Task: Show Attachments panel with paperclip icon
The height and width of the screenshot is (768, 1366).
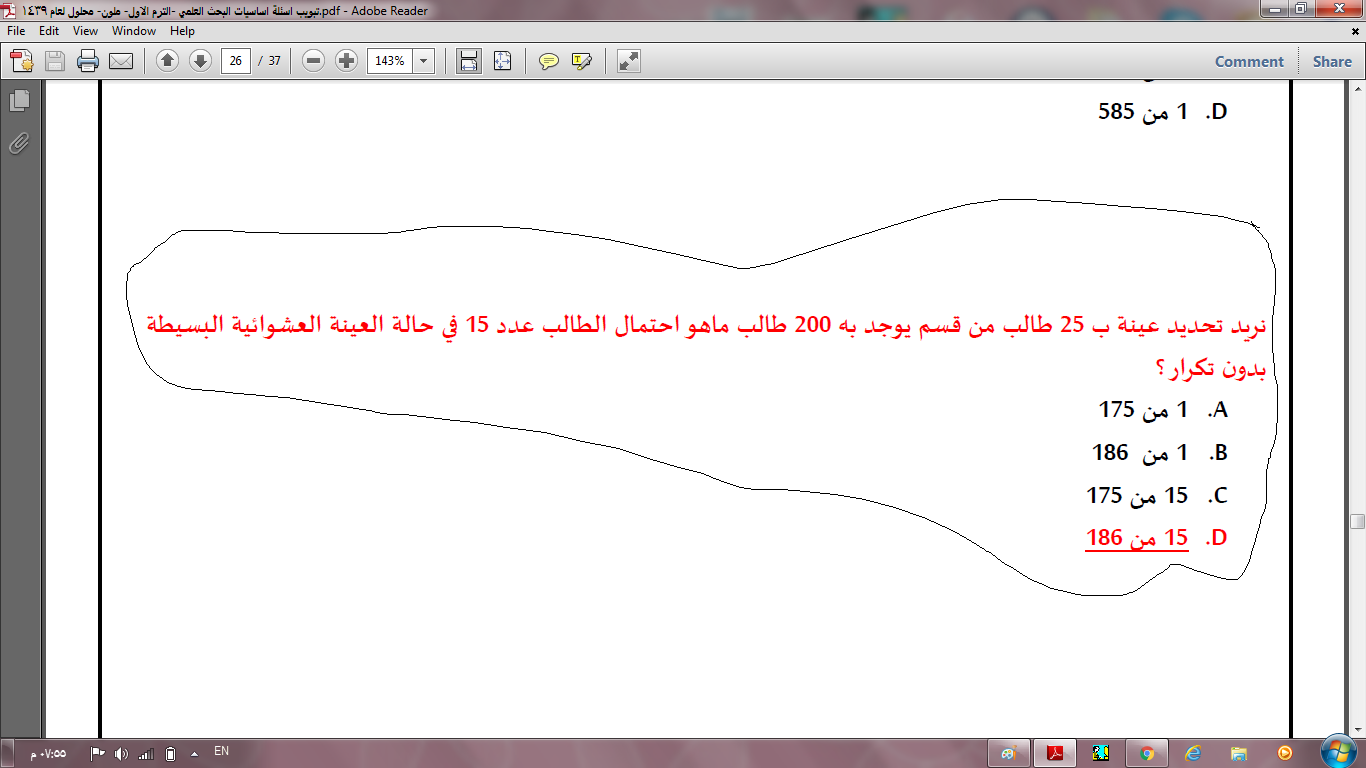Action: pos(19,143)
